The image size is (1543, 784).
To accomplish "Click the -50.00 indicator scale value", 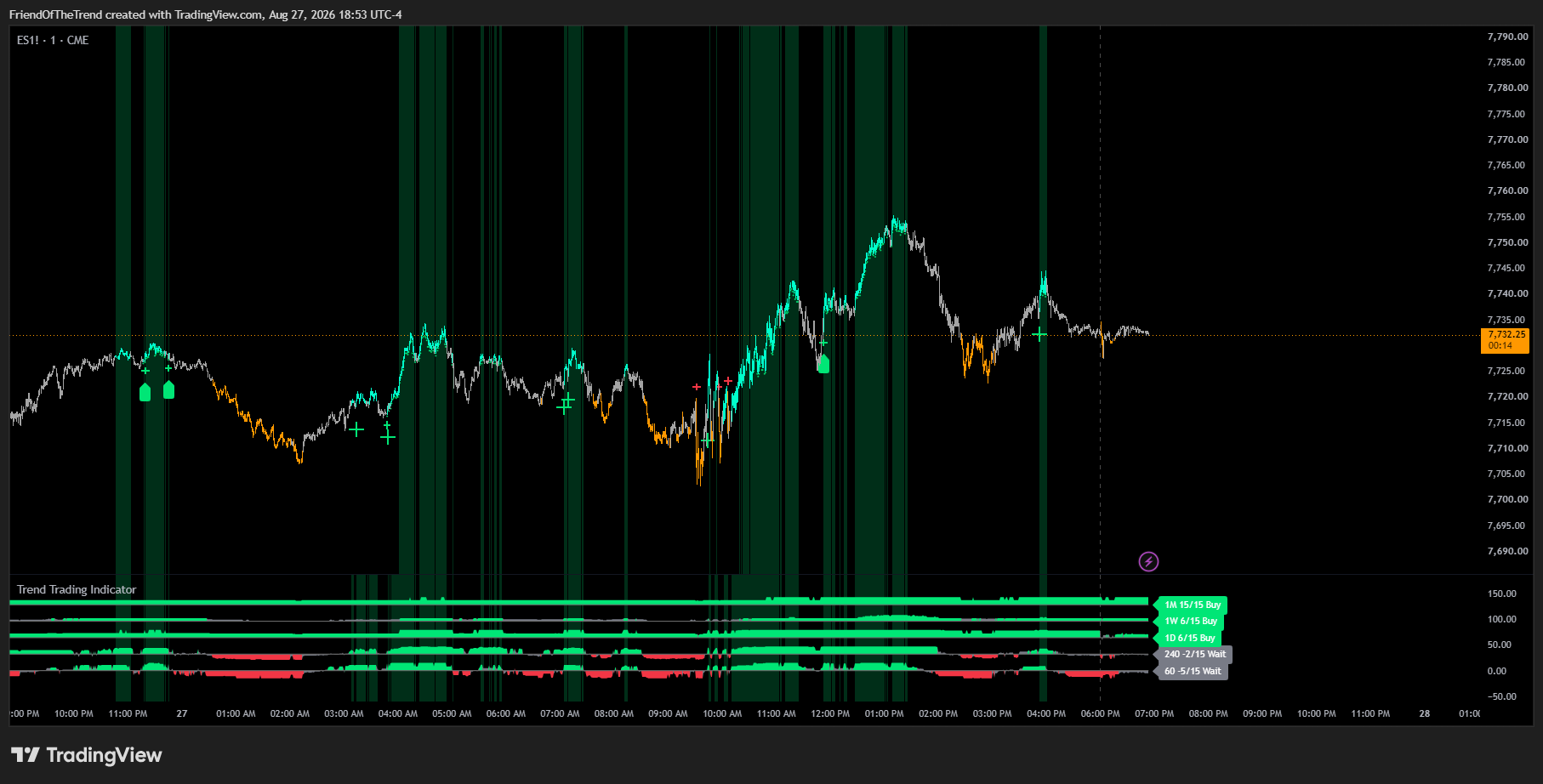I will (x=1501, y=696).
